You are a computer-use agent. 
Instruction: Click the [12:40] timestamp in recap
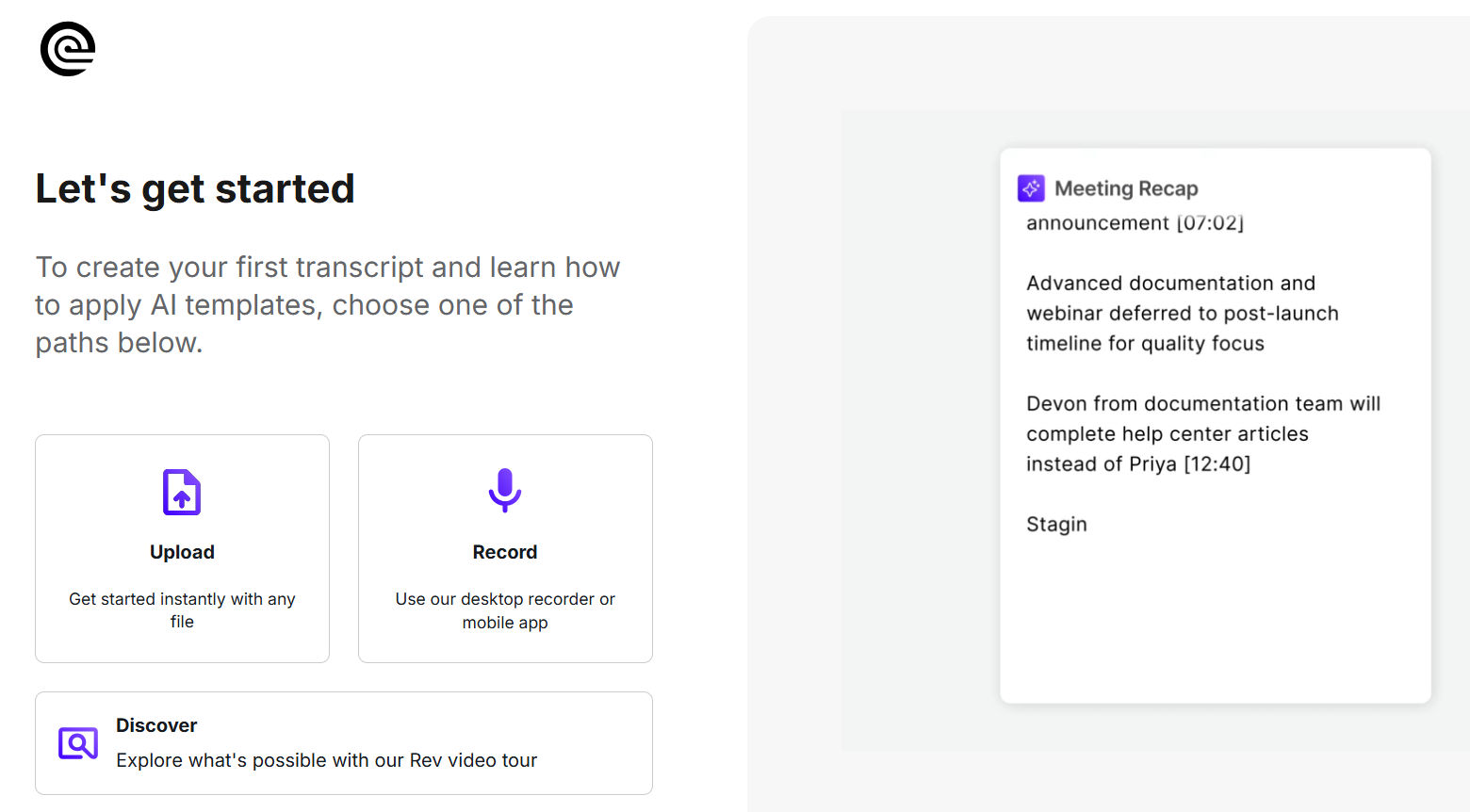click(x=1217, y=463)
